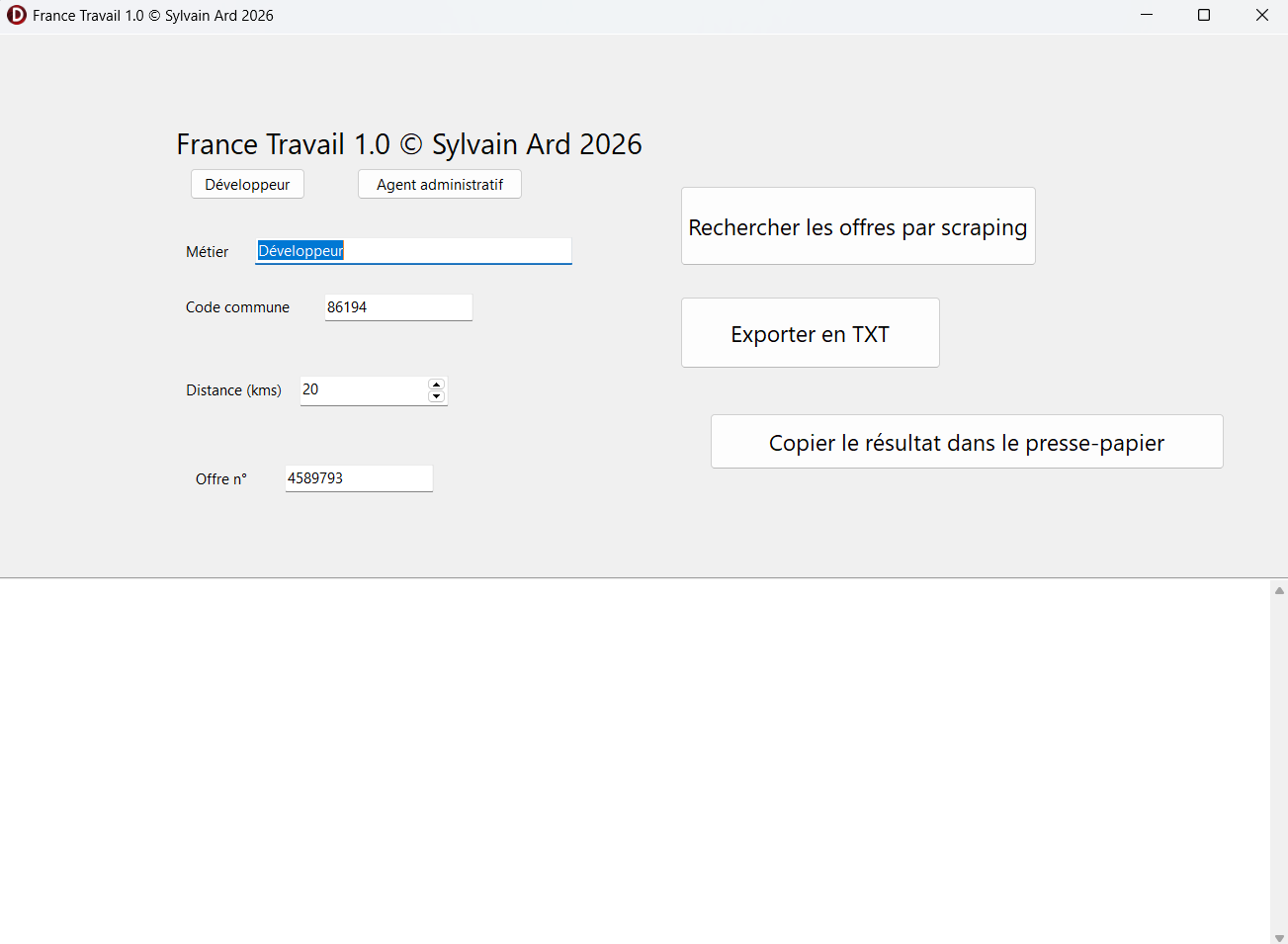Click the Métier label

point(208,252)
